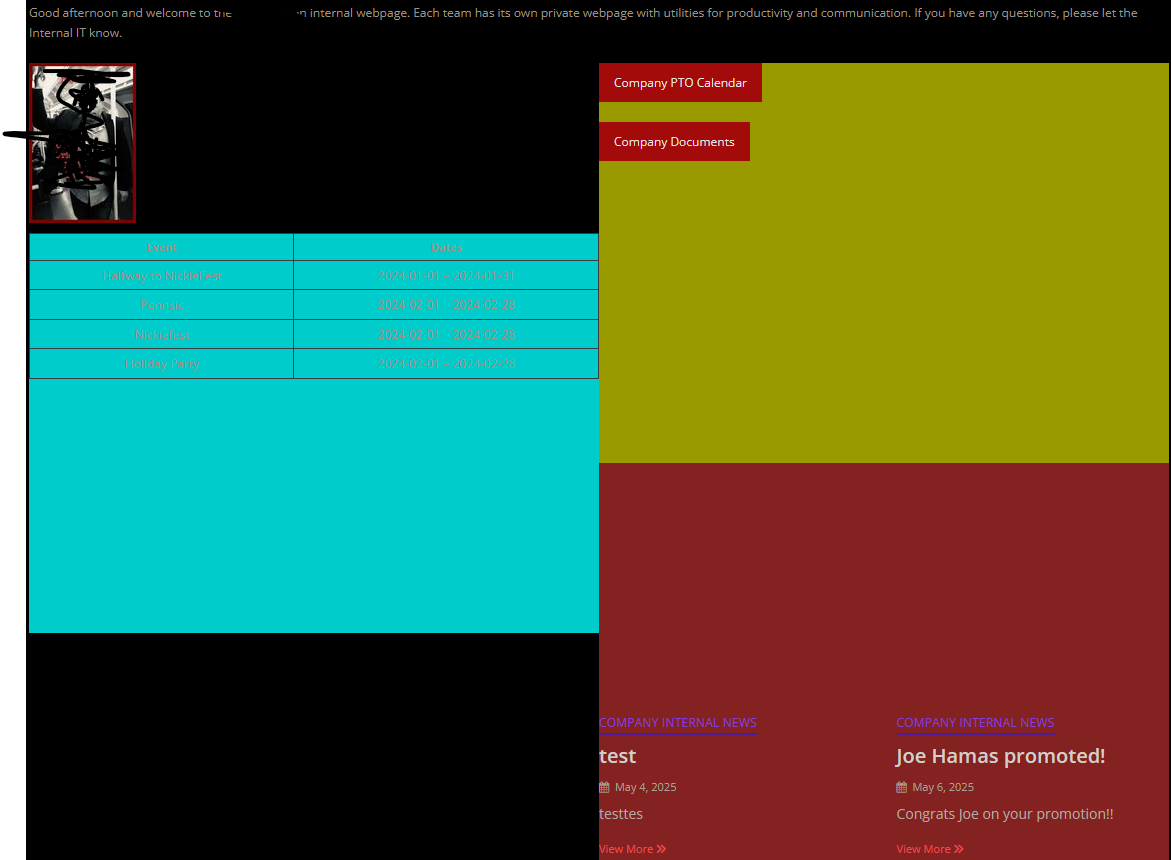This screenshot has width=1171, height=860.
Task: Open View More link under test post
Action: pos(632,850)
